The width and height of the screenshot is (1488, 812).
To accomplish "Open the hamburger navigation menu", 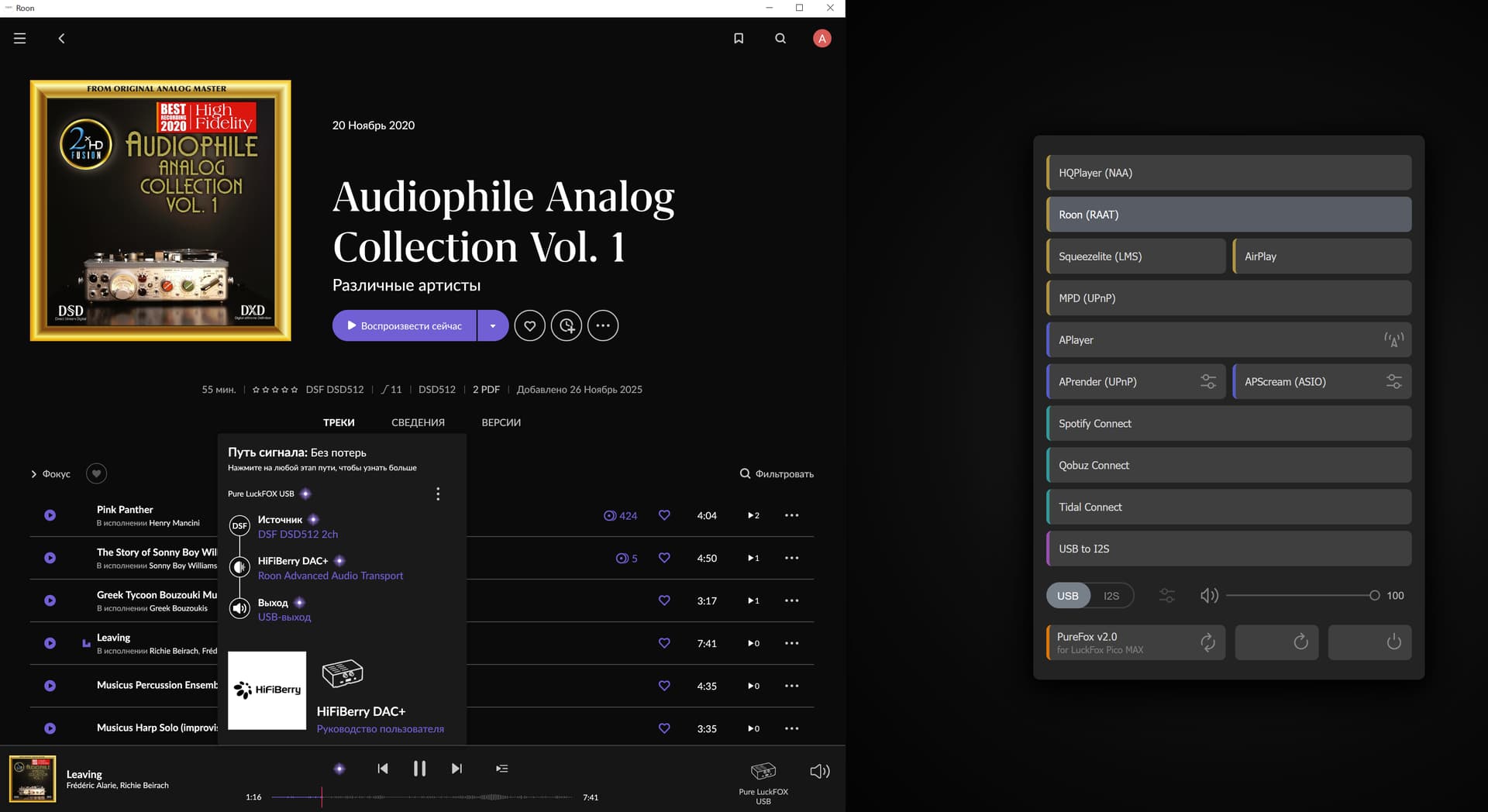I will pyautogui.click(x=20, y=38).
